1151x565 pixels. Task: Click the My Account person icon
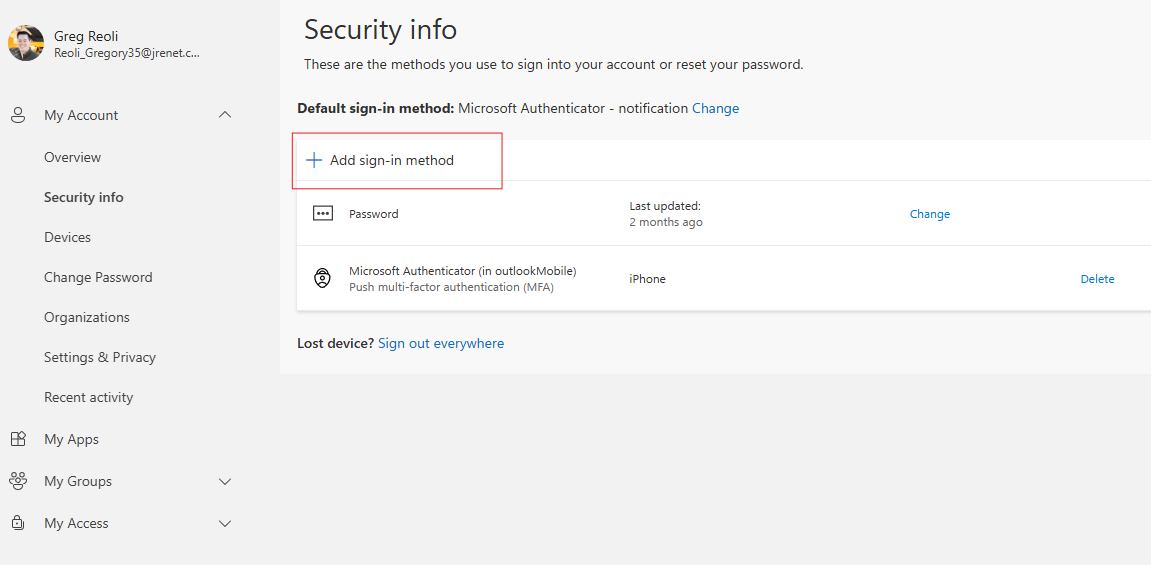(x=18, y=115)
